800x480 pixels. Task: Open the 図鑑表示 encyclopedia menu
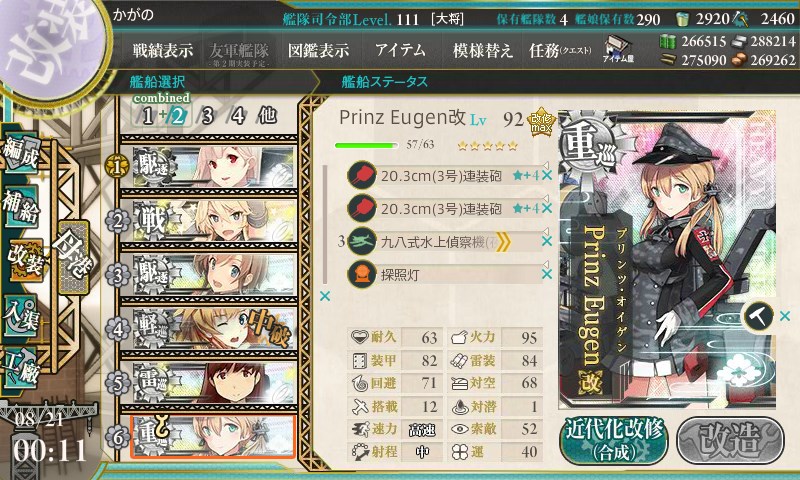point(318,50)
